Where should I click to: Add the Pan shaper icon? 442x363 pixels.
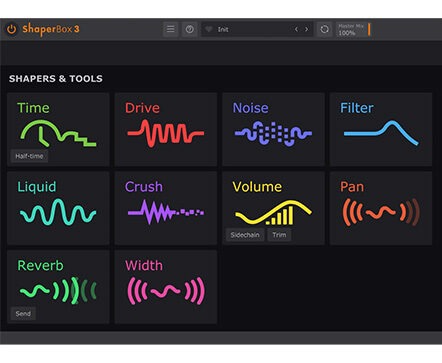coord(381,212)
